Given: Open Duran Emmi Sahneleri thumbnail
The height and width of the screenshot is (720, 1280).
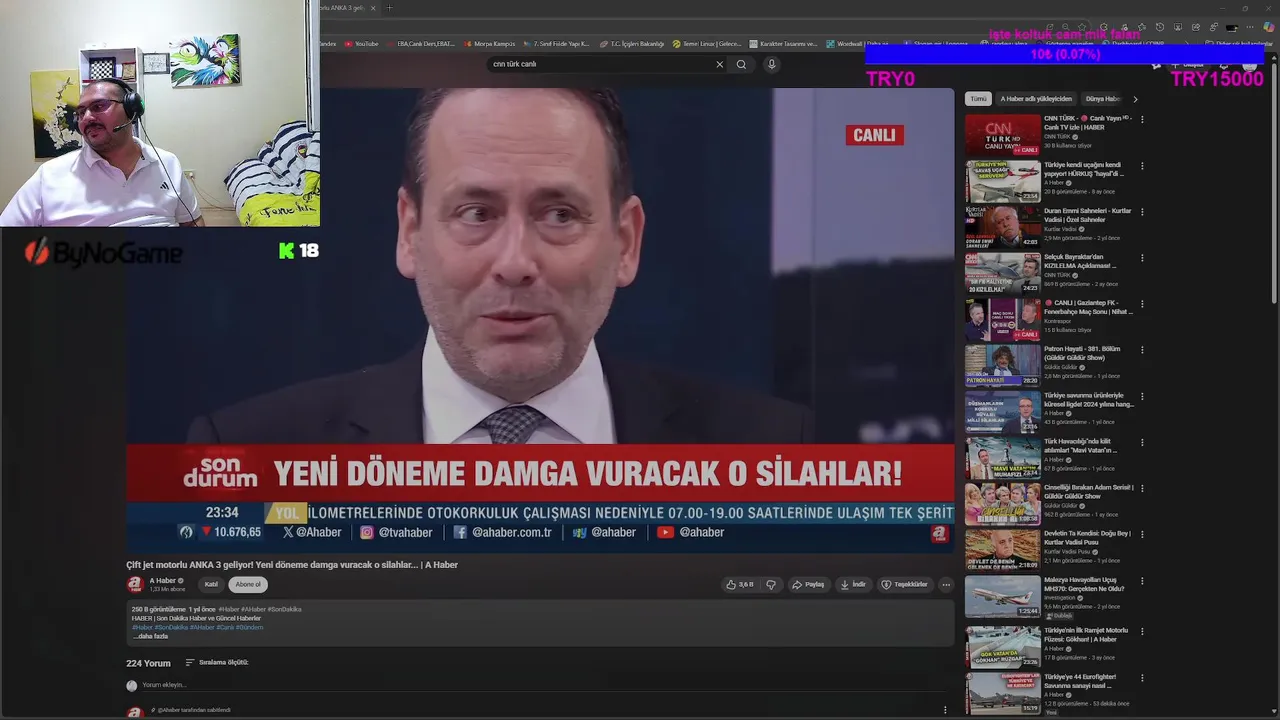Looking at the screenshot, I should coord(1002,227).
